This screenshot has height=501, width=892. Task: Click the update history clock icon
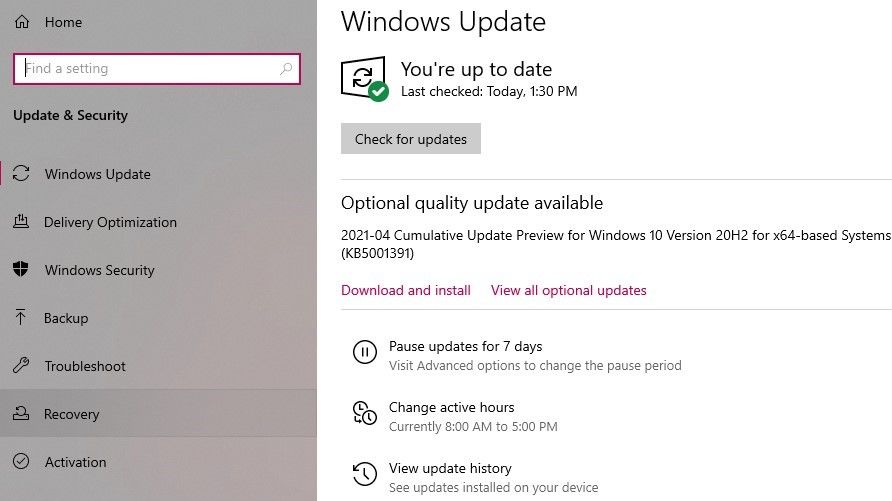pyautogui.click(x=365, y=474)
